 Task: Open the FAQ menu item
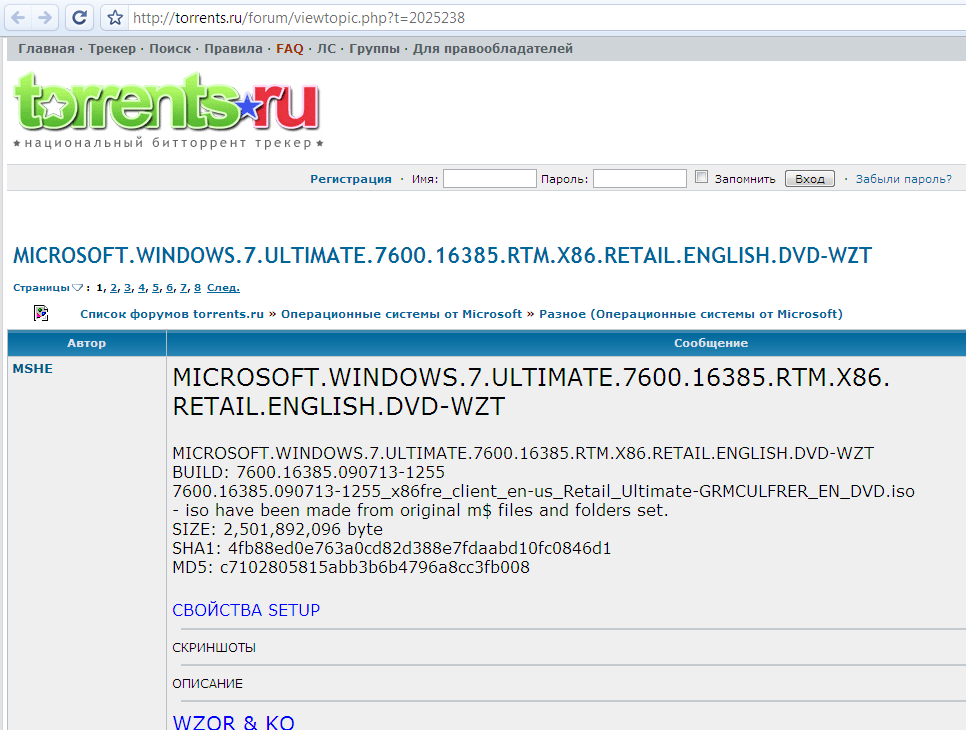[x=290, y=48]
